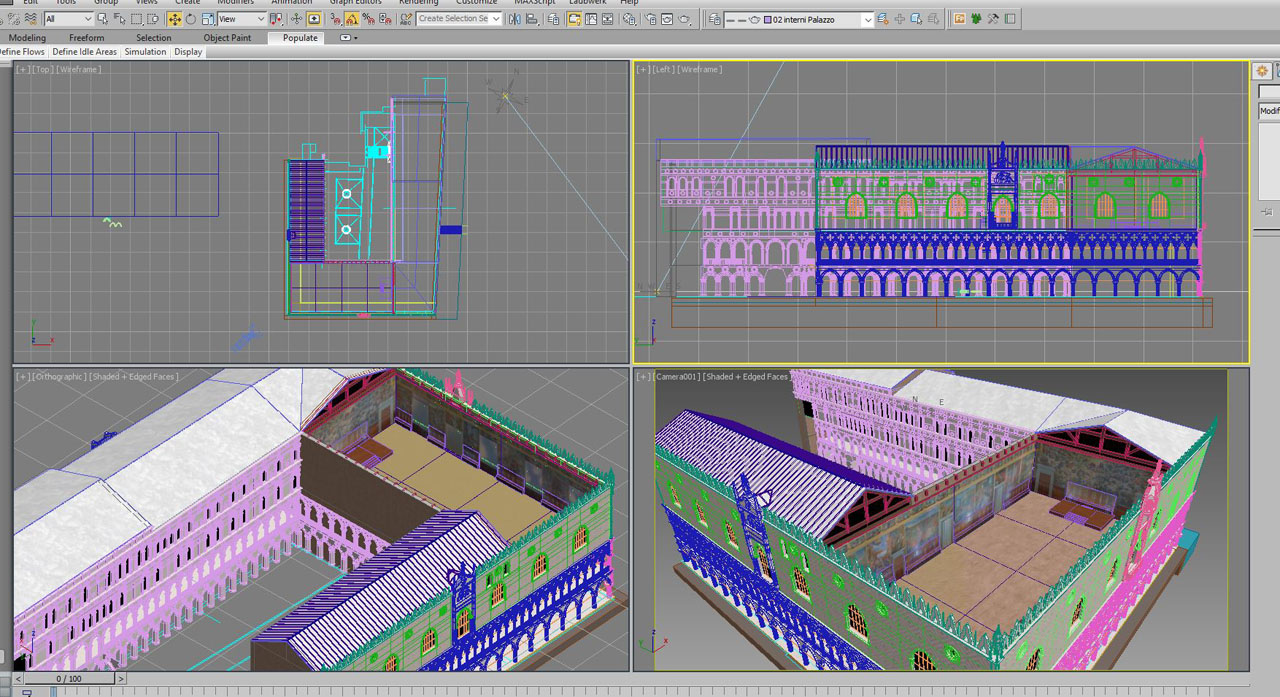This screenshot has height=697, width=1280.
Task: Activate the Select and Rotate tool
Action: click(x=191, y=19)
